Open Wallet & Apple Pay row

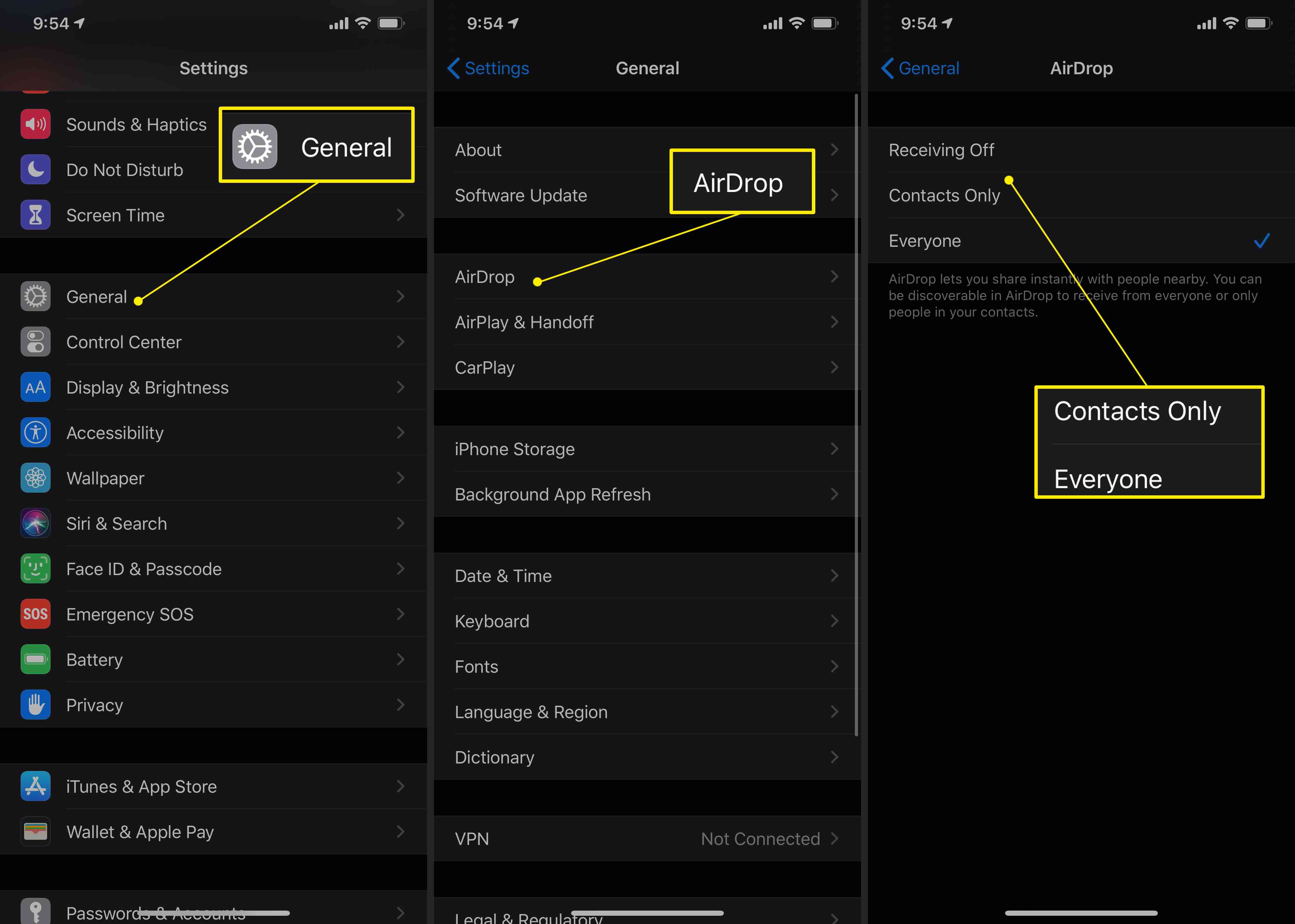pos(214,832)
